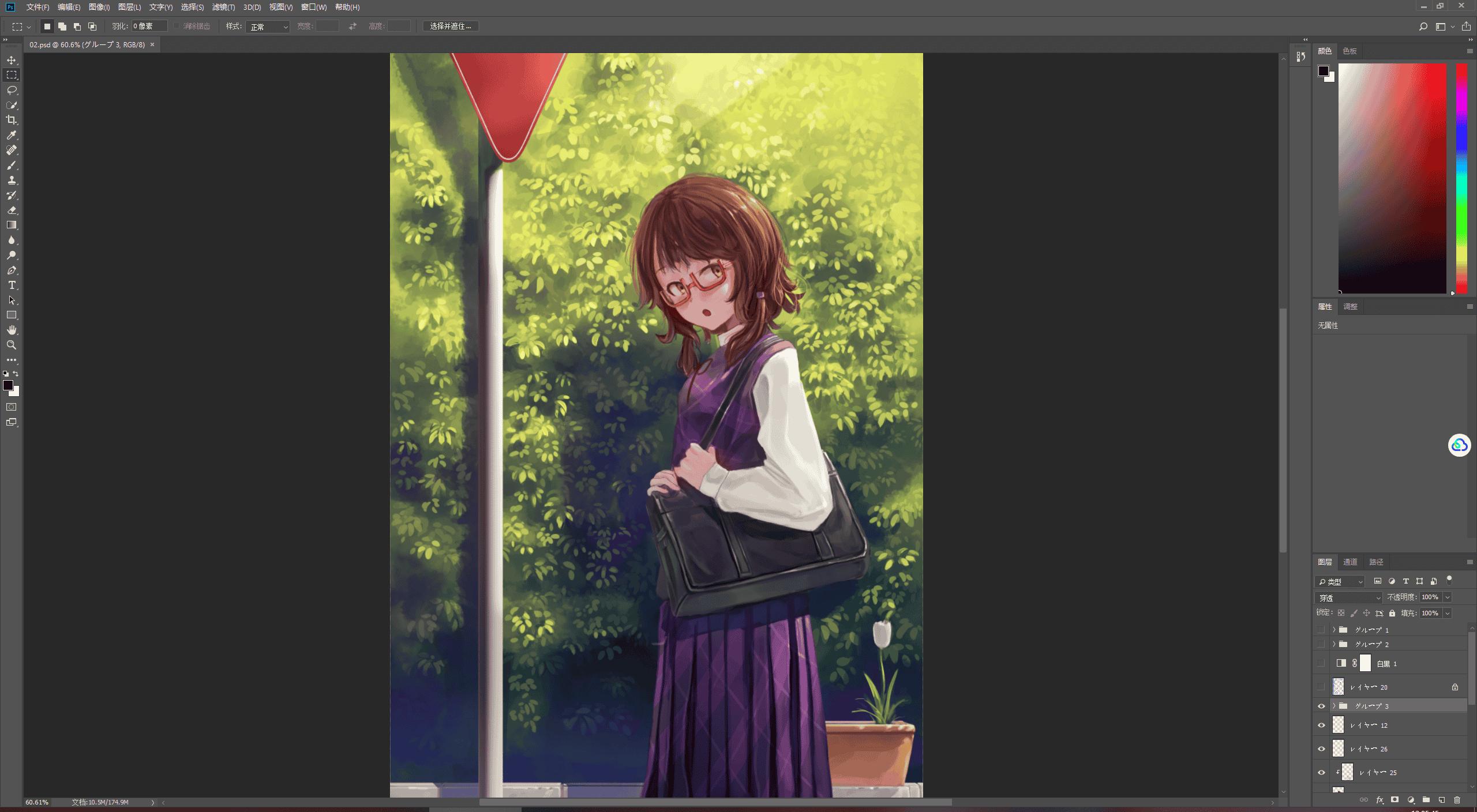Select the レイヤー 20 layer thumbnail

click(1339, 687)
